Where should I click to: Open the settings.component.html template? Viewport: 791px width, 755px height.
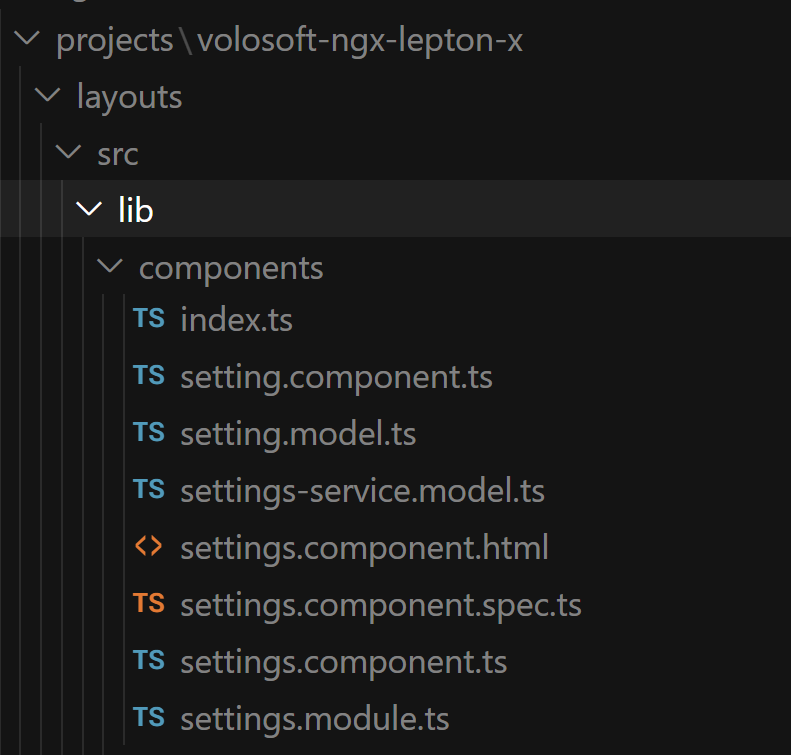pos(364,548)
